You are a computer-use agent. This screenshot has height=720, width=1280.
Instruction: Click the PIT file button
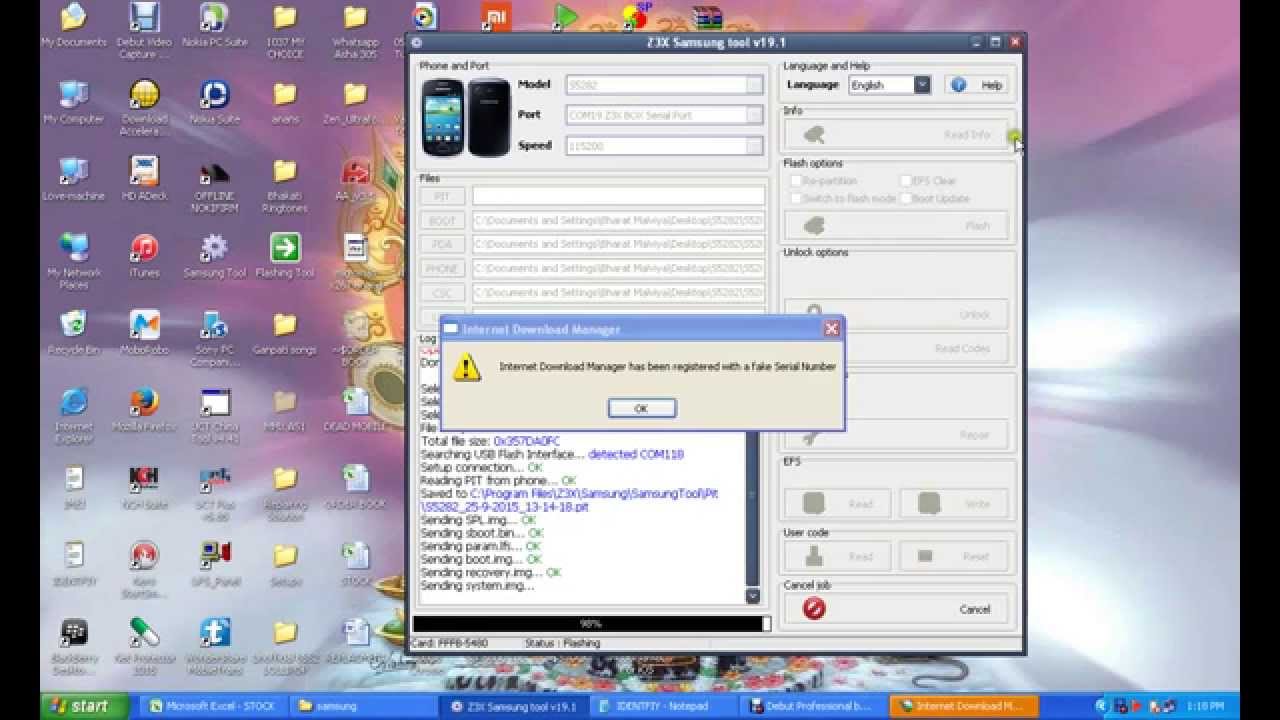(442, 197)
